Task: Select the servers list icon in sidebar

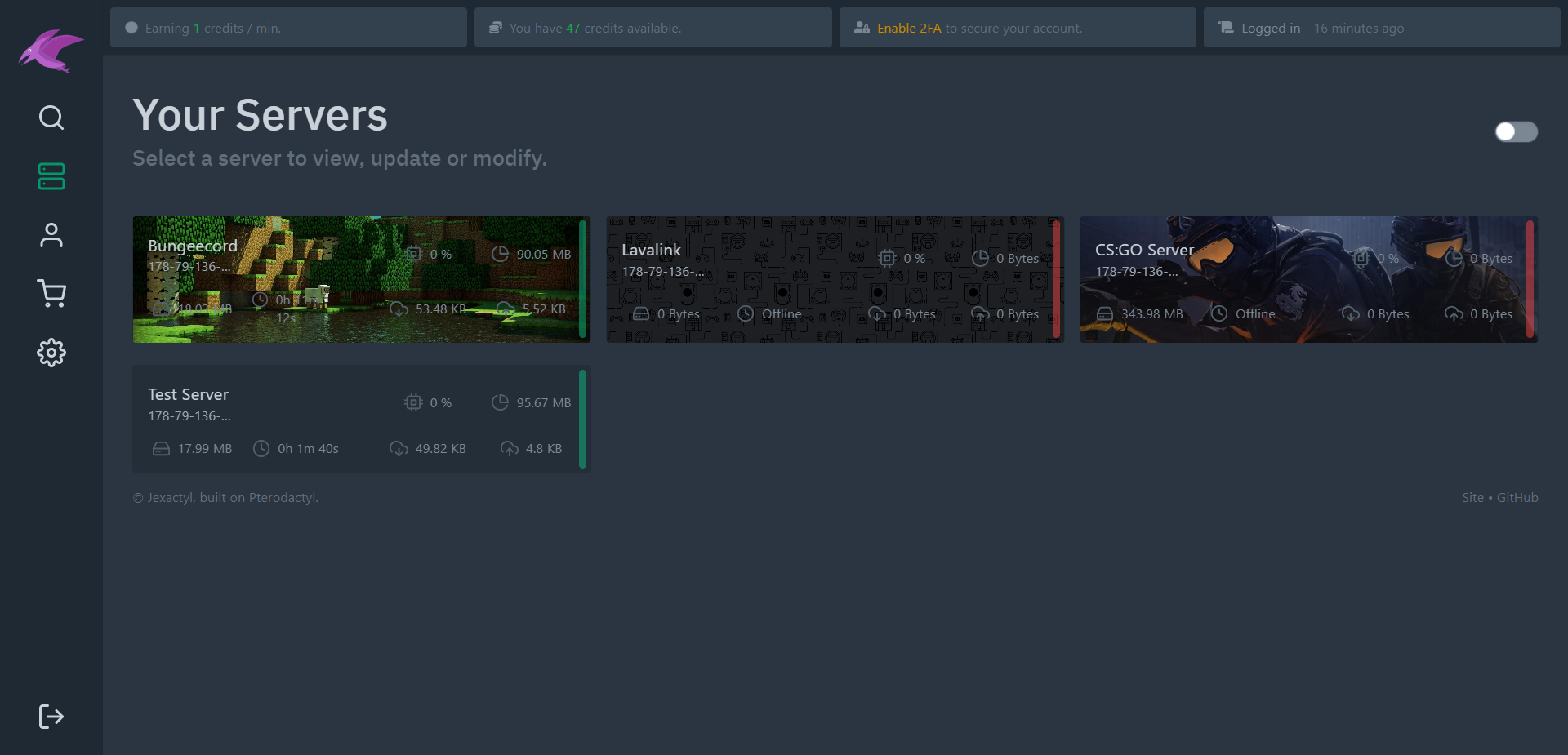Action: (51, 175)
